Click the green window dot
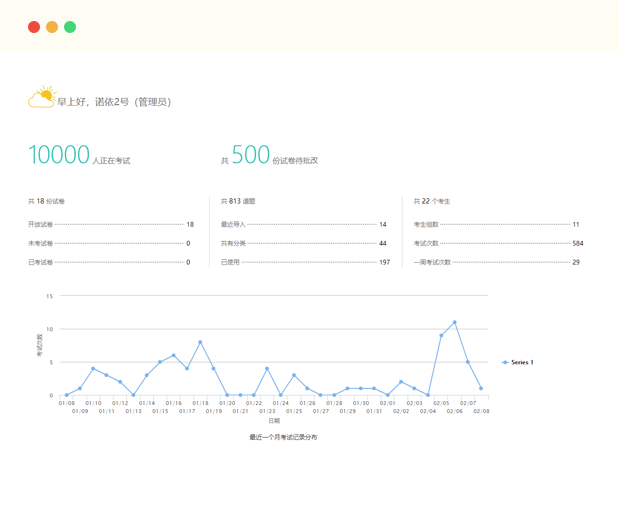Image resolution: width=619 pixels, height=530 pixels. coord(70,27)
